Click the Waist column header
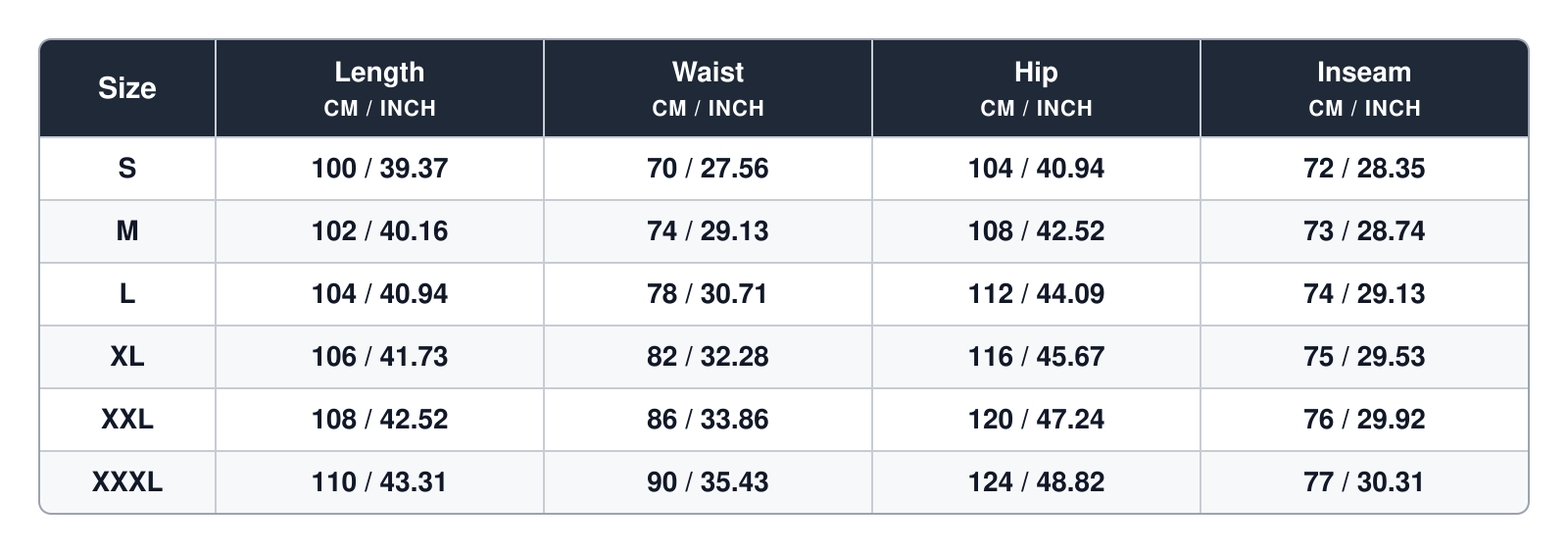Image resolution: width=1568 pixels, height=553 pixels. click(708, 88)
